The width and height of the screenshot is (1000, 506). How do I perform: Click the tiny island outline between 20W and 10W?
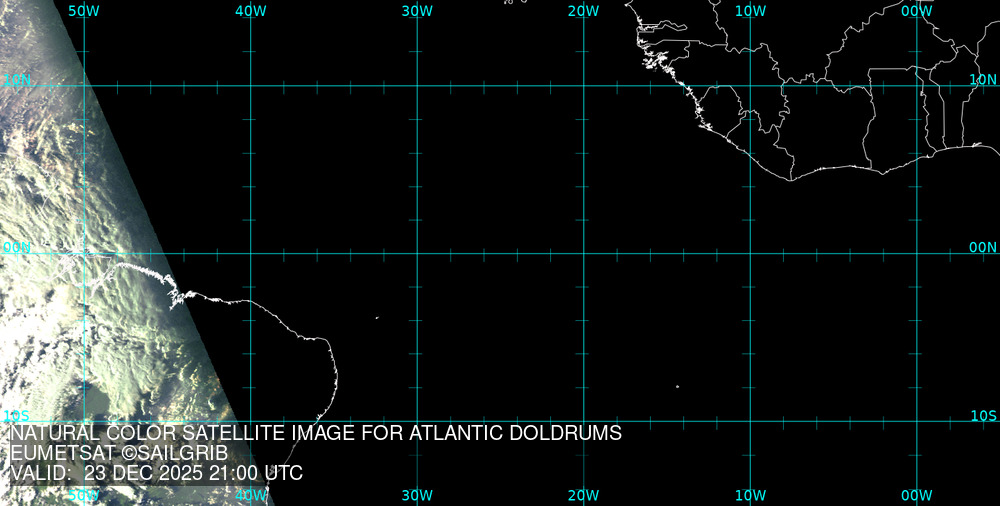click(677, 387)
